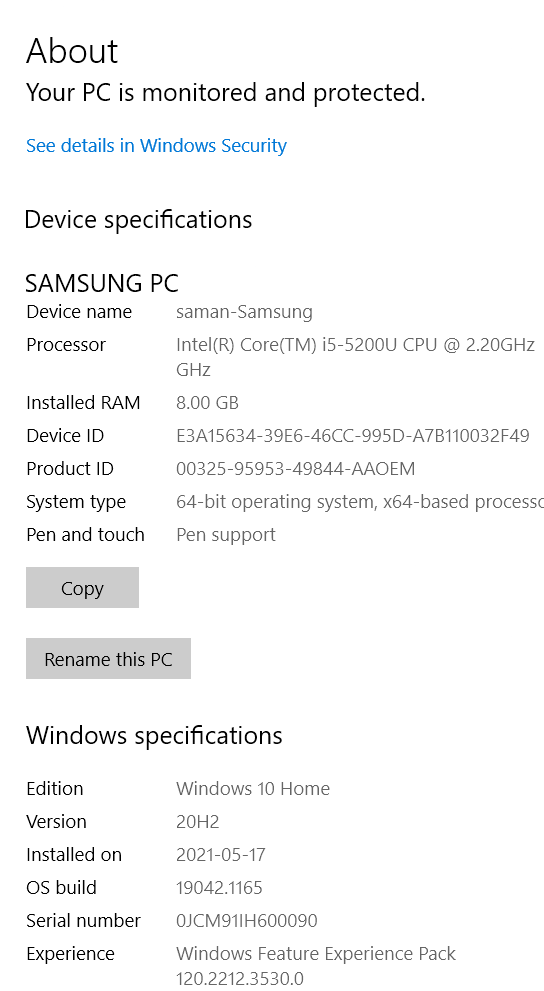This screenshot has height=991, width=544.
Task: Click the Processor value Intel Core i5-5200U
Action: (x=355, y=356)
